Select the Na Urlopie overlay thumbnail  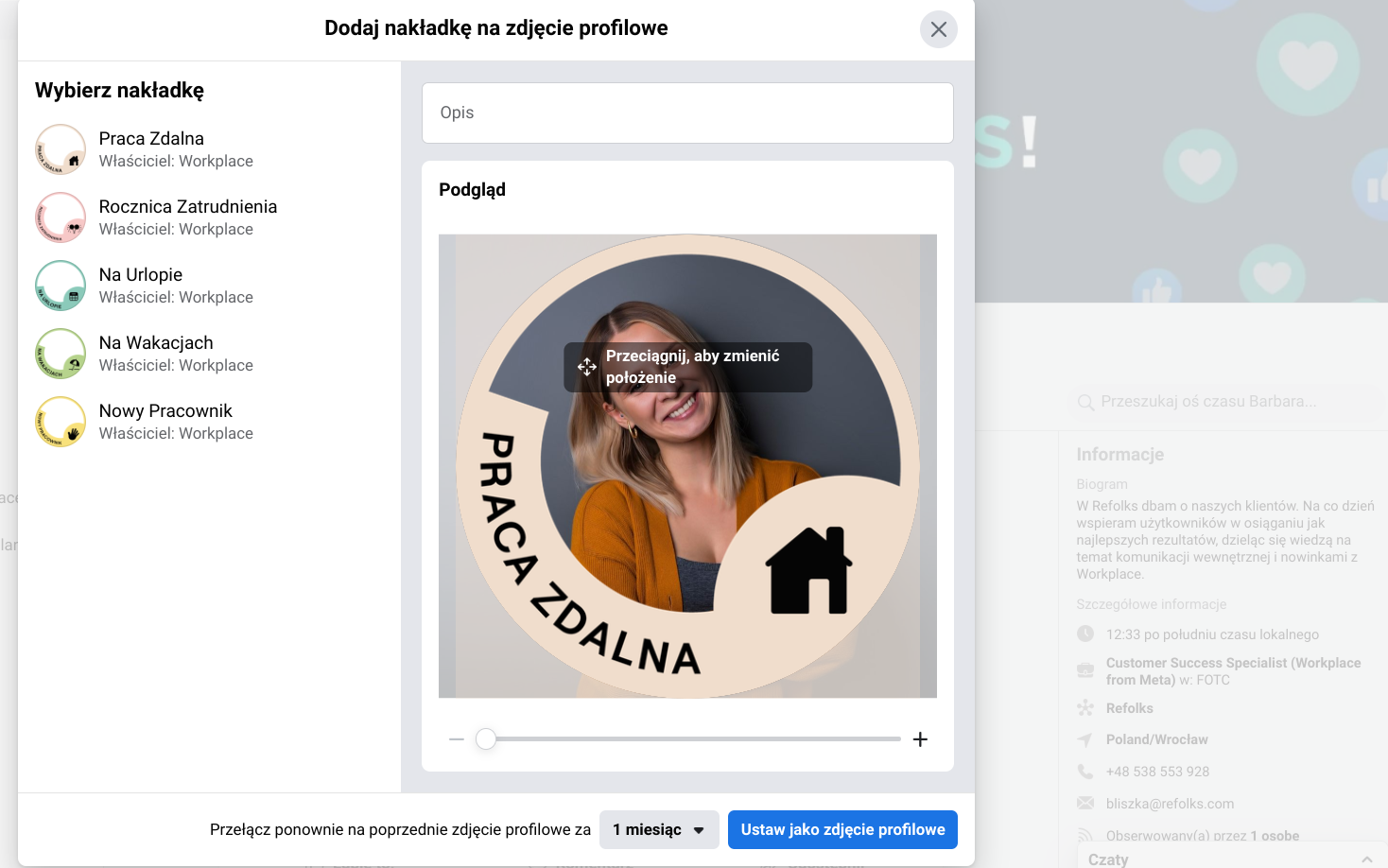point(61,285)
